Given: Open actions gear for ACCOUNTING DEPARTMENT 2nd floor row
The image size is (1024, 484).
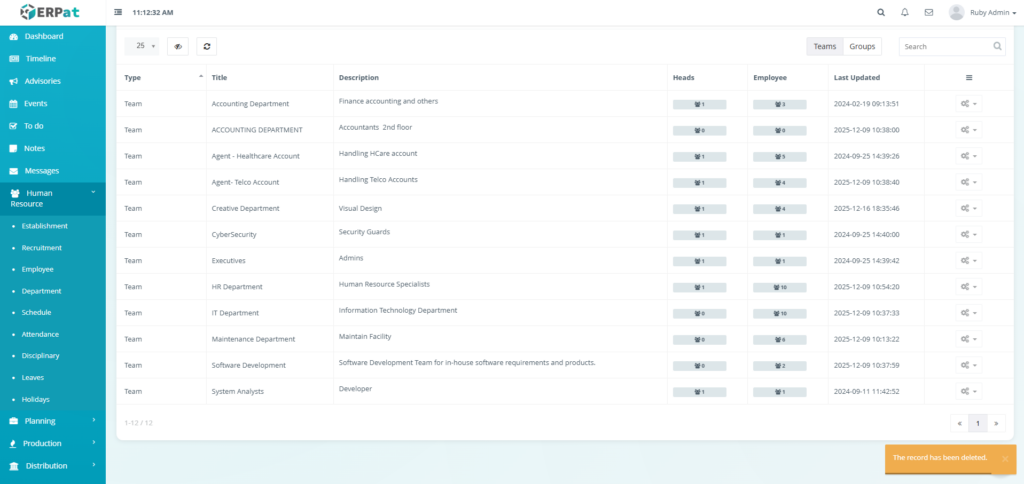Looking at the screenshot, I should (x=968, y=130).
